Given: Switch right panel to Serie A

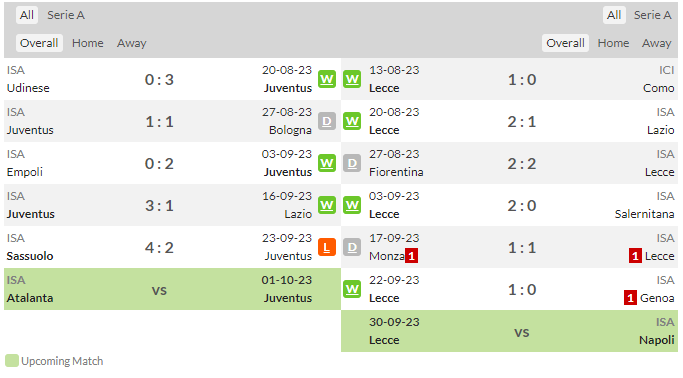Looking at the screenshot, I should click(x=653, y=15).
